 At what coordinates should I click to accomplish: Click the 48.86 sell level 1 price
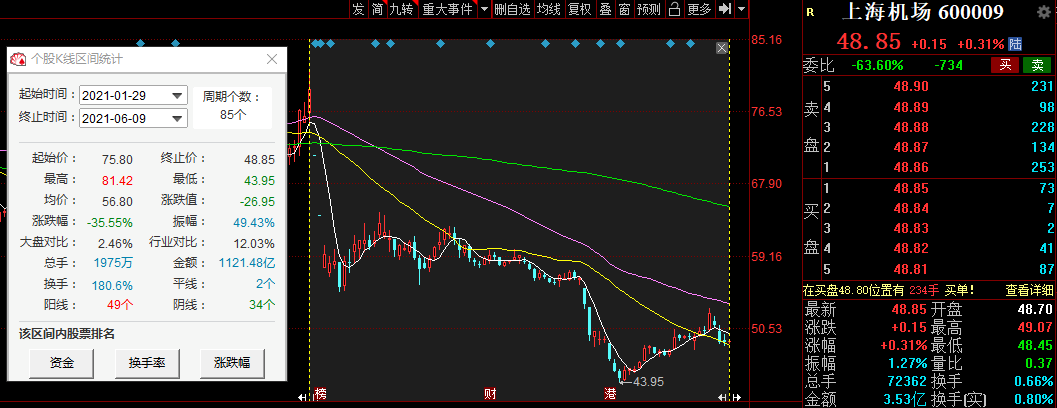(910, 168)
